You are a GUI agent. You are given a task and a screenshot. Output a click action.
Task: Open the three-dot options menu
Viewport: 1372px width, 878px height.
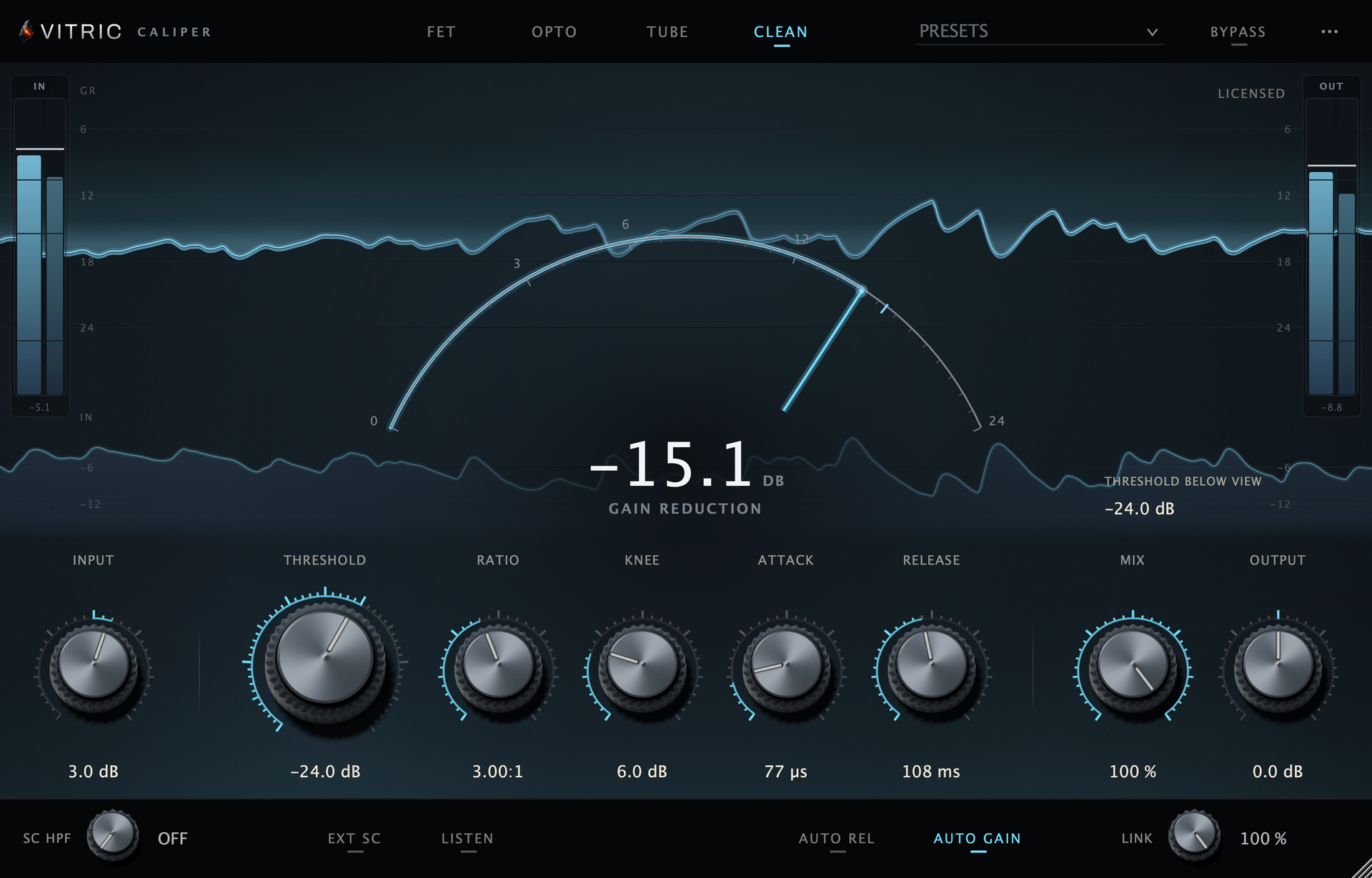1329,31
